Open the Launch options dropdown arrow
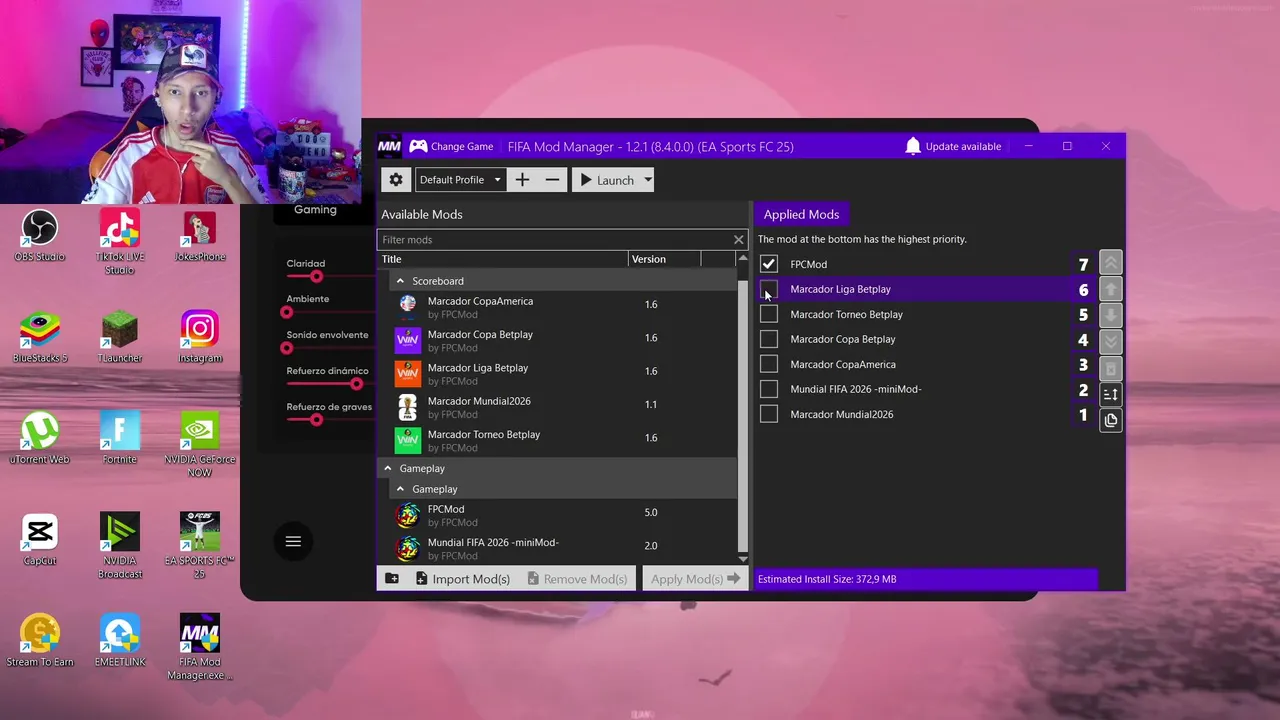Image resolution: width=1280 pixels, height=720 pixels. pyautogui.click(x=648, y=180)
